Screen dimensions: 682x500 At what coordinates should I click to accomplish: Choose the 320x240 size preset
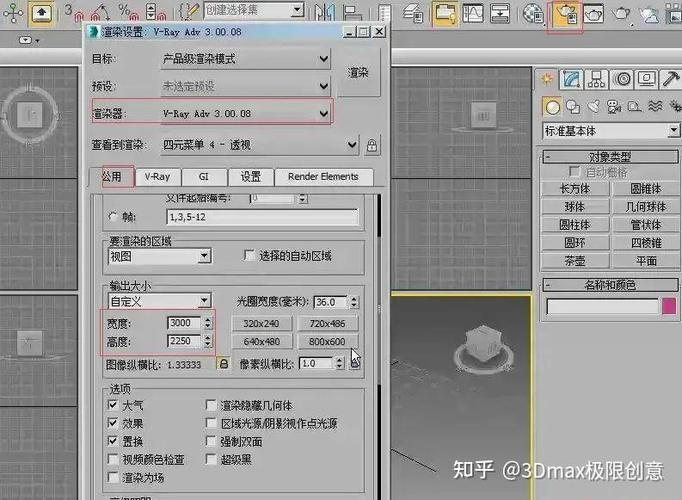(x=261, y=323)
